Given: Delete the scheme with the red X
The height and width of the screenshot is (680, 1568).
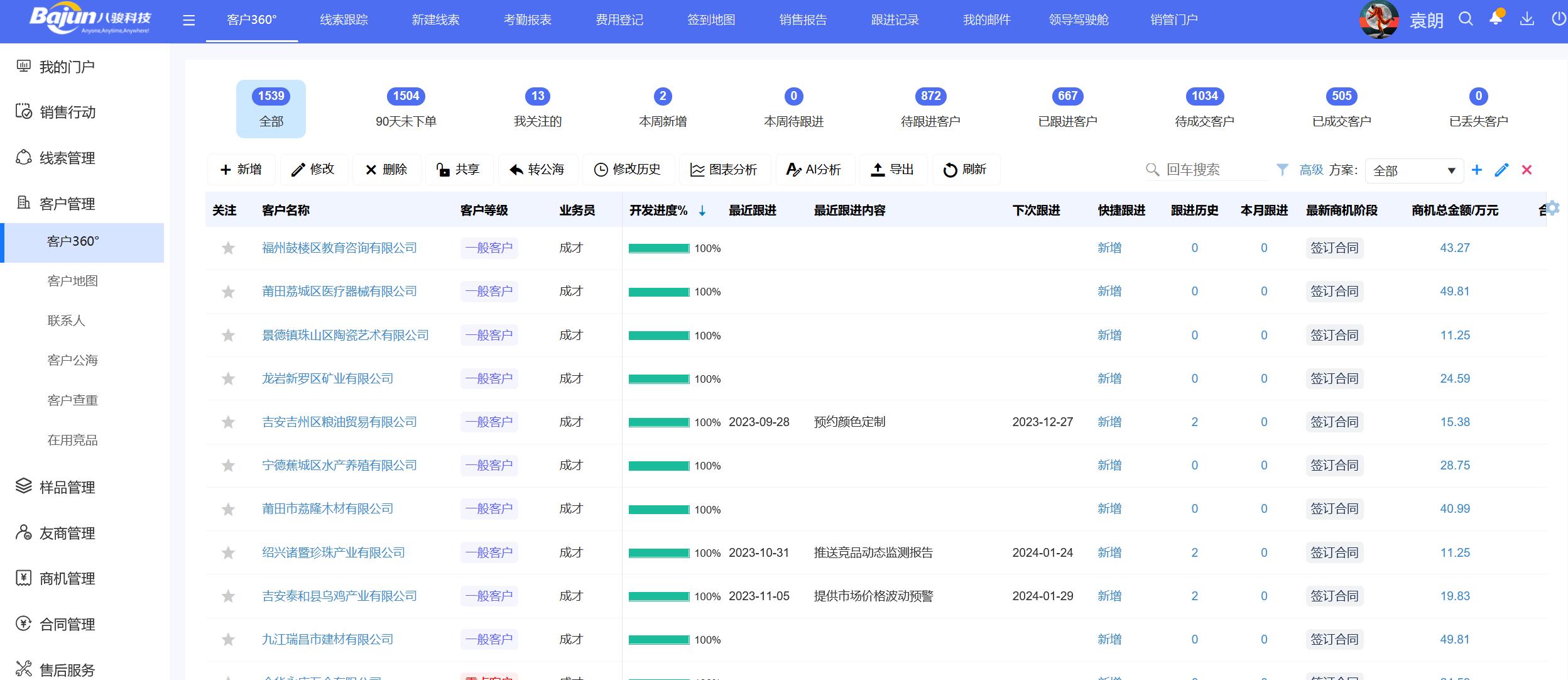Looking at the screenshot, I should [x=1527, y=170].
